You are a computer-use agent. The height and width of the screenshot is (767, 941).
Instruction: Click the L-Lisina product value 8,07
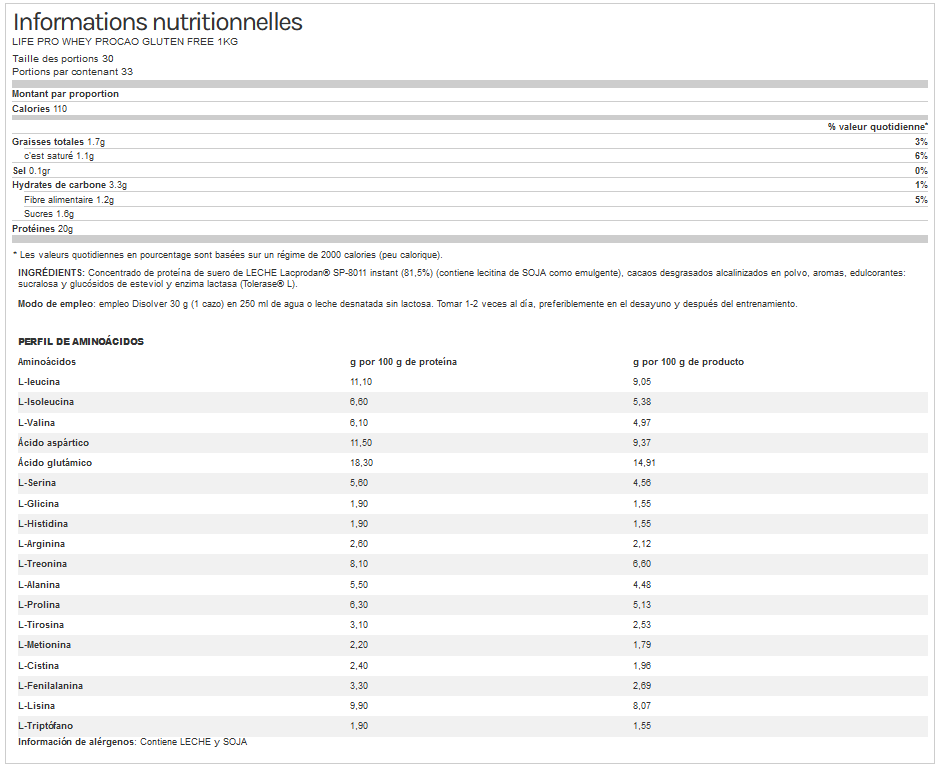(x=643, y=706)
